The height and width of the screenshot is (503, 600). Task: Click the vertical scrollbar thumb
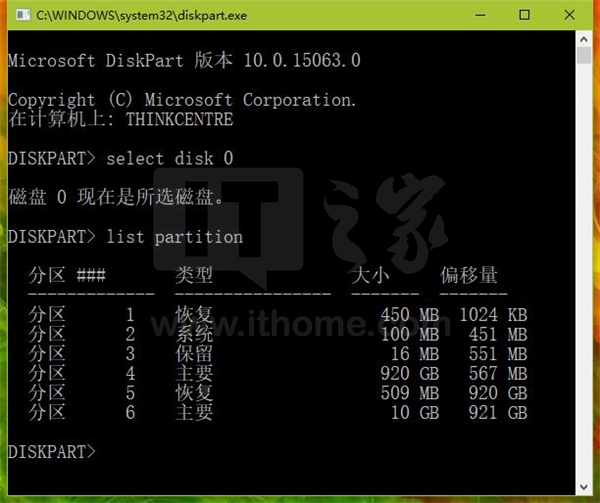(584, 57)
